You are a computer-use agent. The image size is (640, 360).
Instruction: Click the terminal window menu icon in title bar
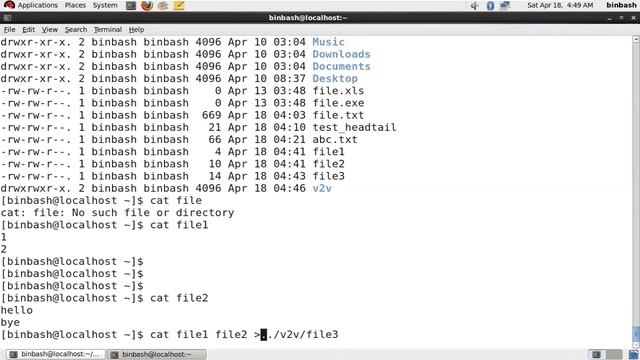tap(7, 18)
